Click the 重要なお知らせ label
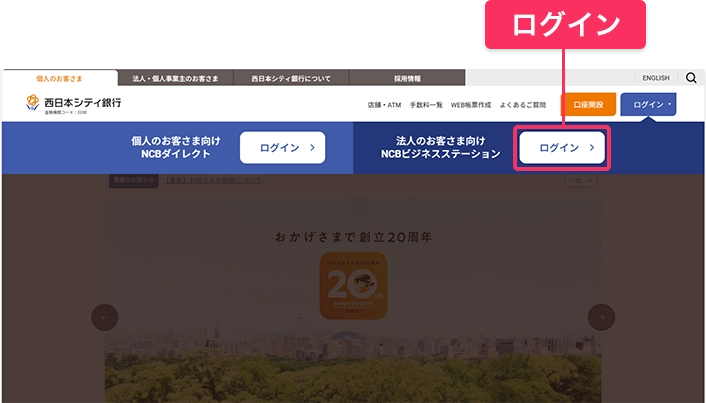The width and height of the screenshot is (706, 403). [x=134, y=180]
